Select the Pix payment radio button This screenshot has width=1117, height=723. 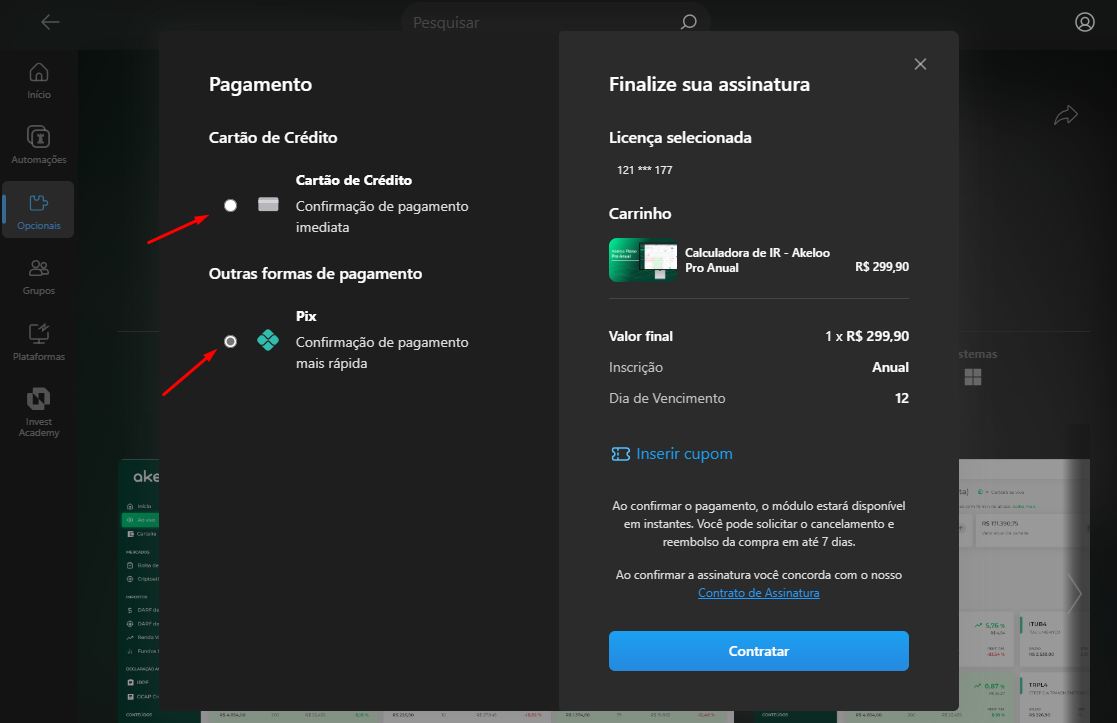tap(230, 341)
